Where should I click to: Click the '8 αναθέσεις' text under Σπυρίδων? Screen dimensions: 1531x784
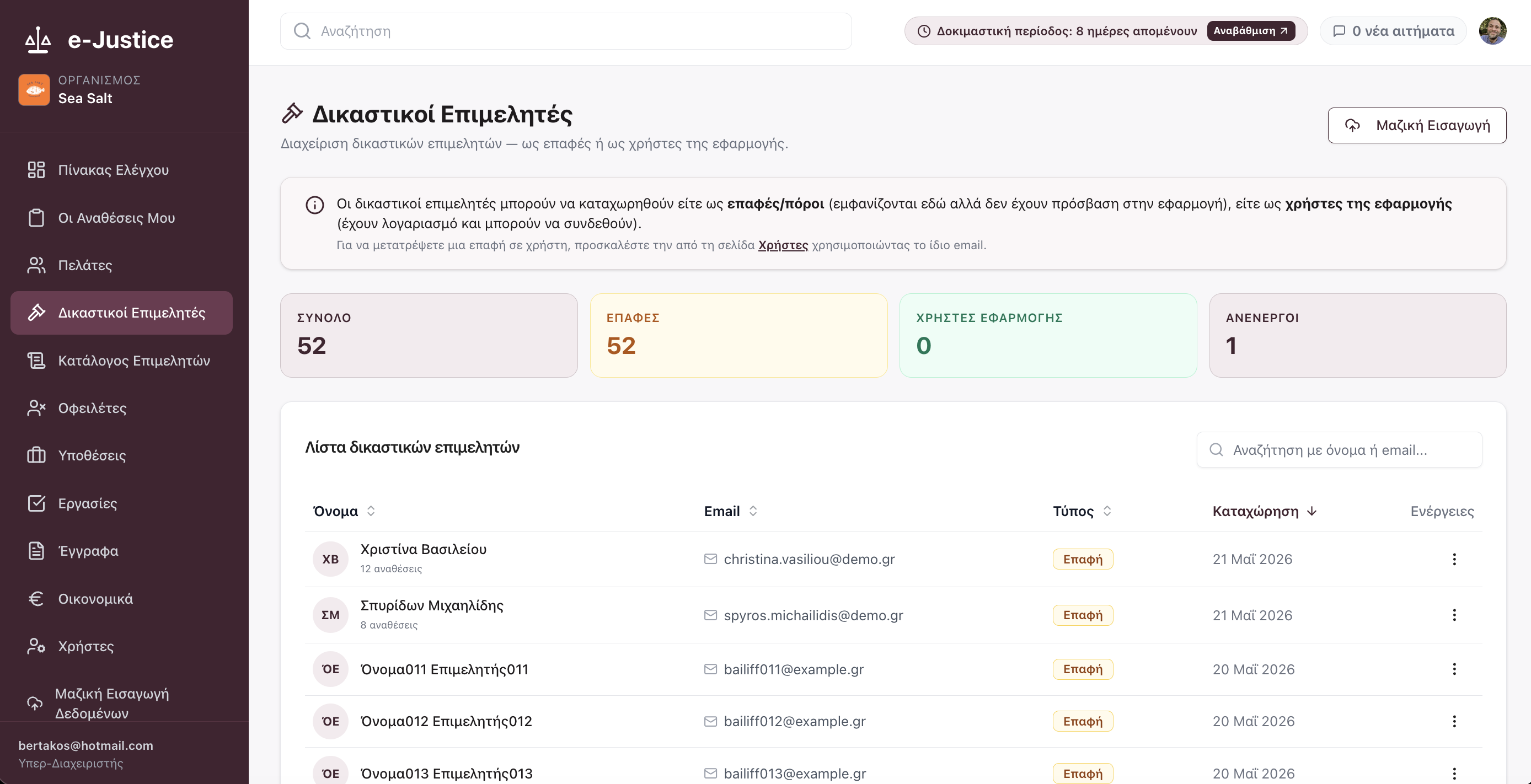click(x=389, y=625)
